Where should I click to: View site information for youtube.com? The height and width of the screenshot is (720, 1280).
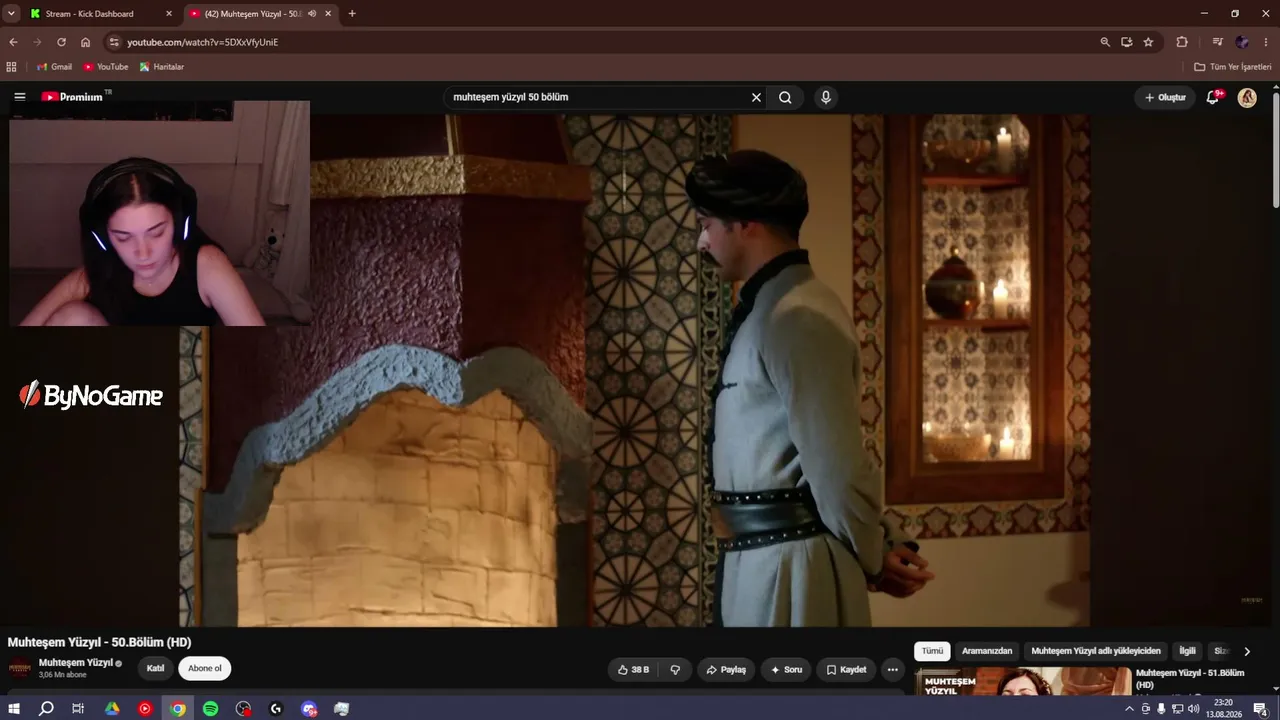114,42
